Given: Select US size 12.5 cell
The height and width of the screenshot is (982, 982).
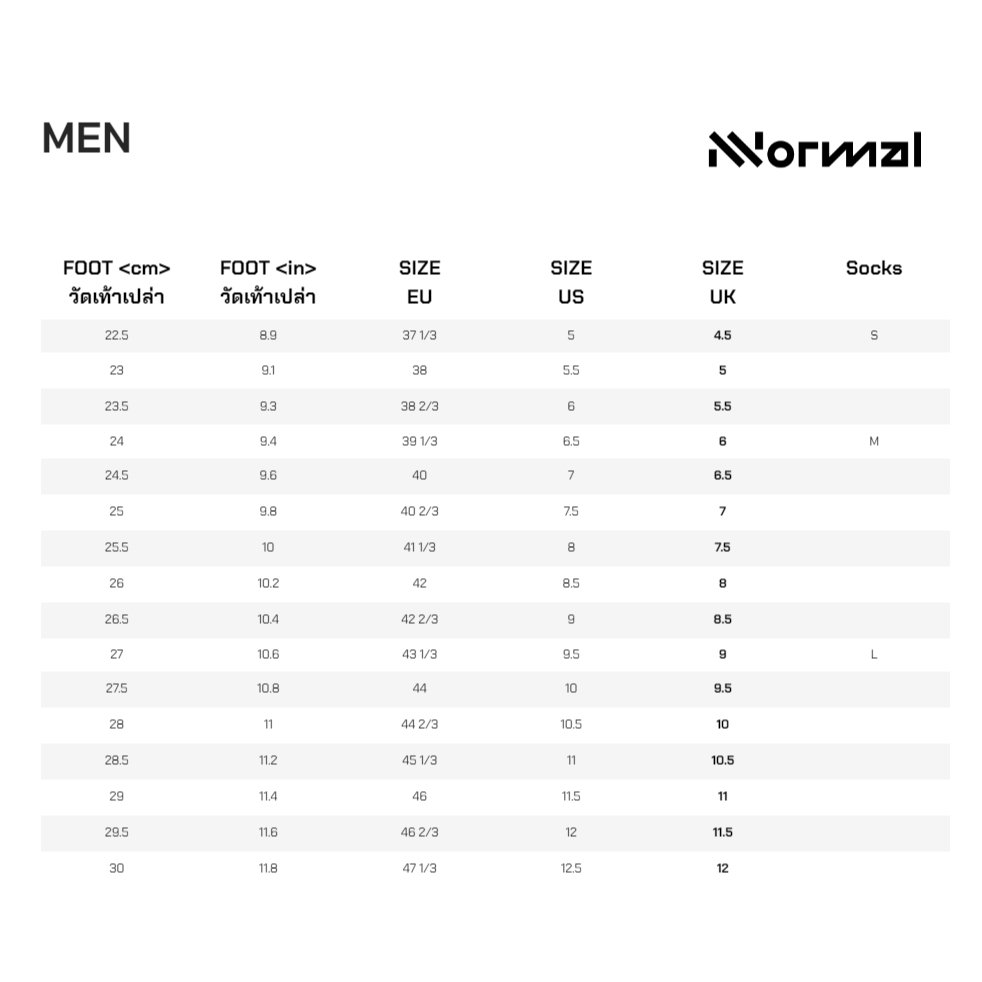Looking at the screenshot, I should [571, 868].
